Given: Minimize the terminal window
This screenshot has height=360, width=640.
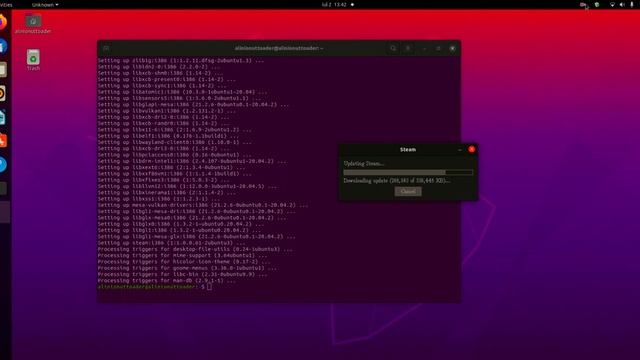Looking at the screenshot, I should 424,48.
